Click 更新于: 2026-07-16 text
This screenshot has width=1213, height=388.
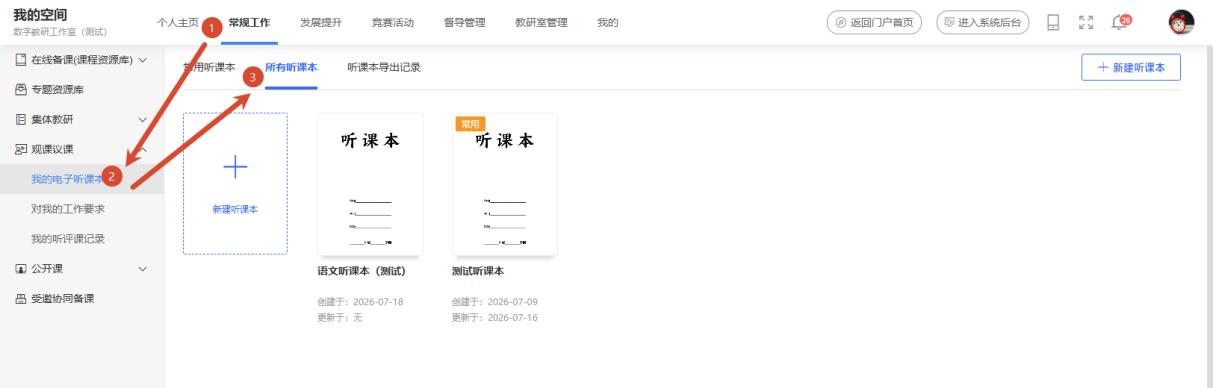pos(495,318)
